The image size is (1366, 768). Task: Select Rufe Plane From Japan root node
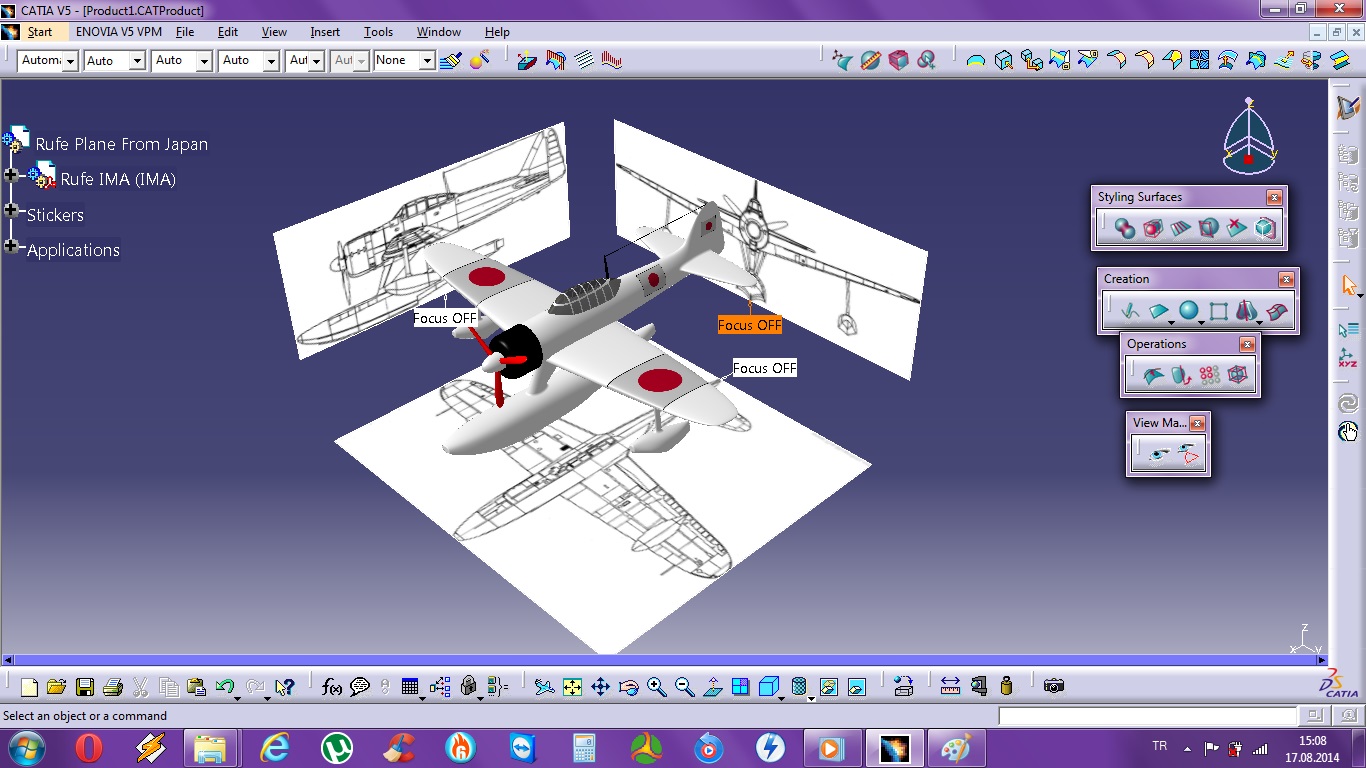[122, 144]
